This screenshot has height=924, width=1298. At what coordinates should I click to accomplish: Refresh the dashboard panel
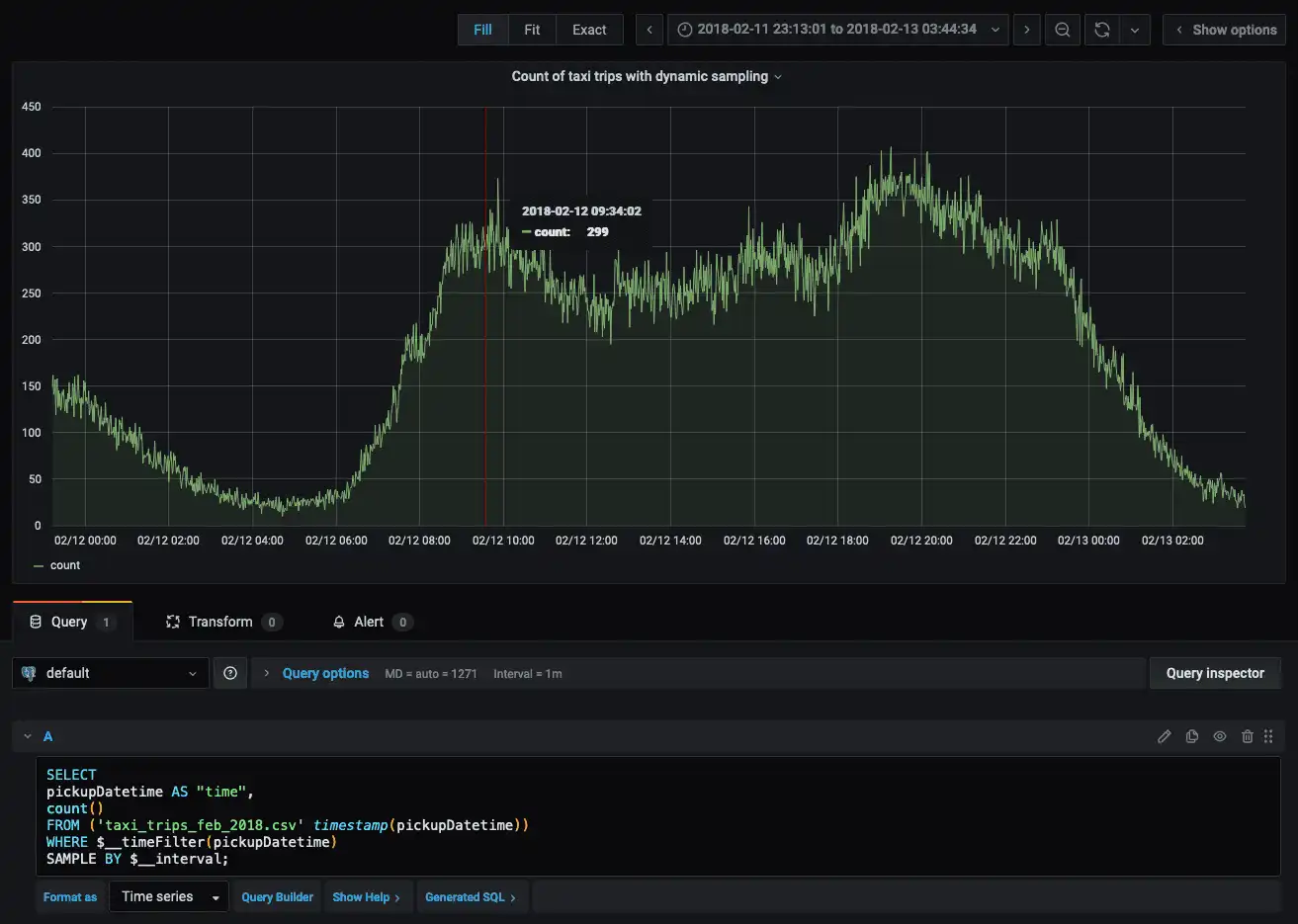pyautogui.click(x=1101, y=30)
